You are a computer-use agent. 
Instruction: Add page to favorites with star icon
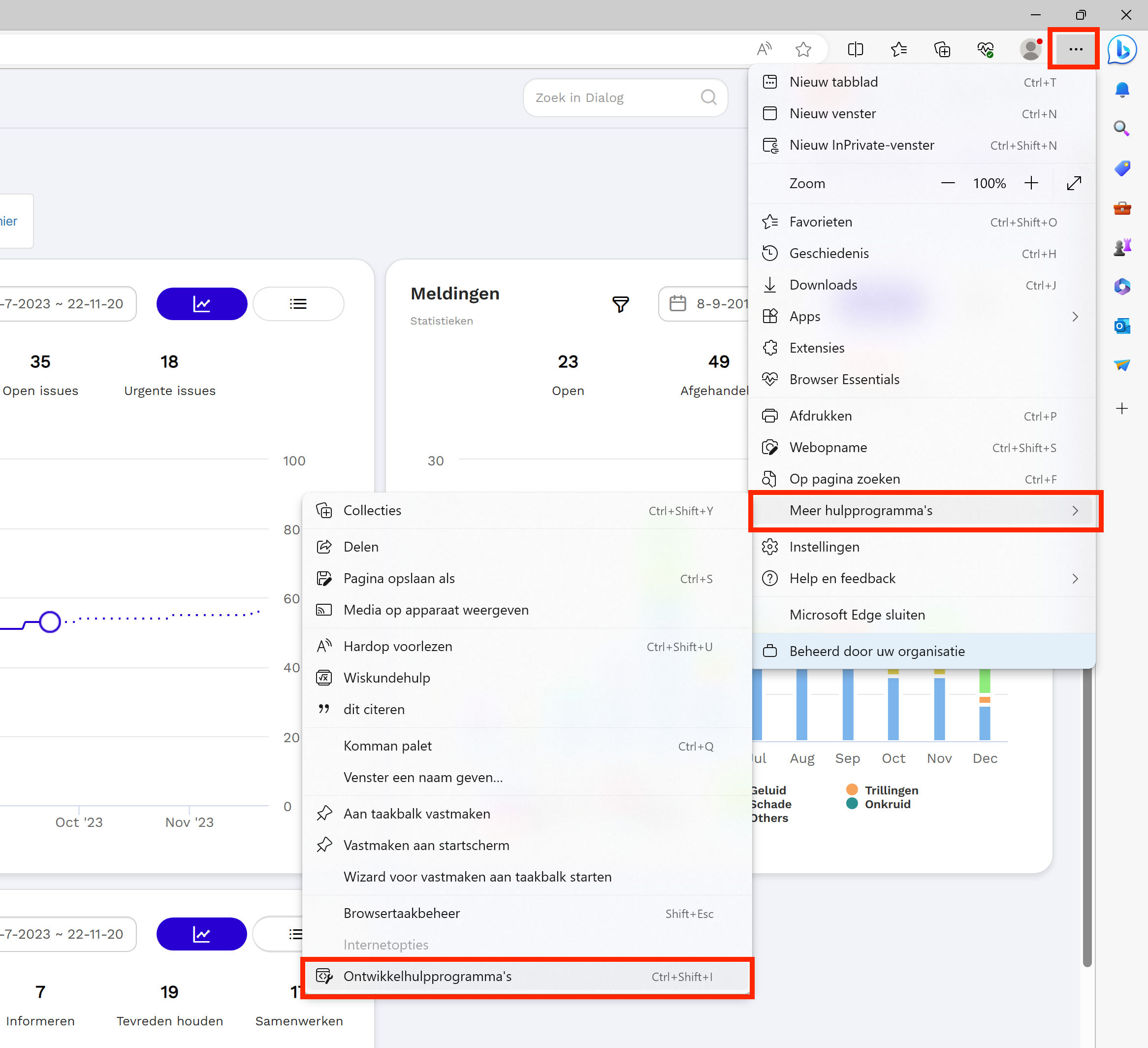803,50
